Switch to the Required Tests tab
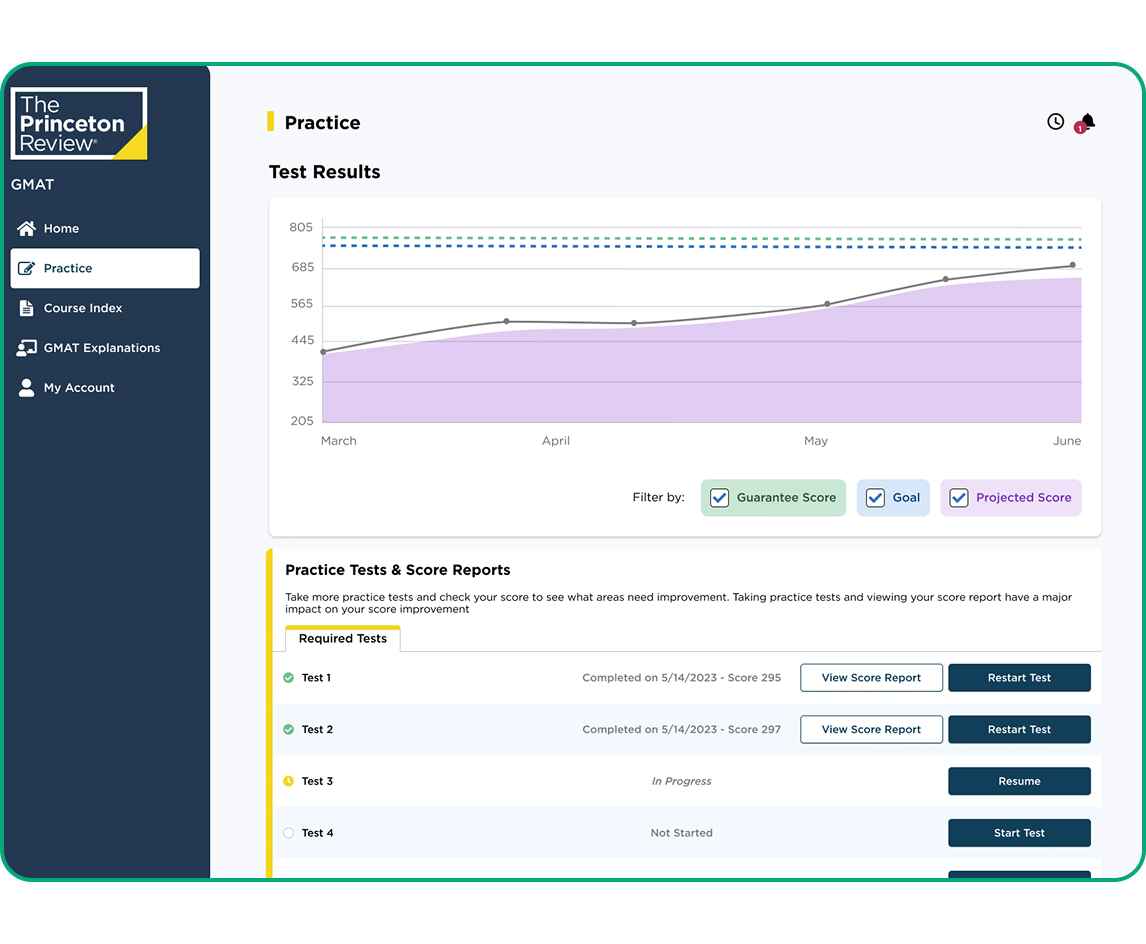The width and height of the screenshot is (1146, 944). [x=342, y=639]
